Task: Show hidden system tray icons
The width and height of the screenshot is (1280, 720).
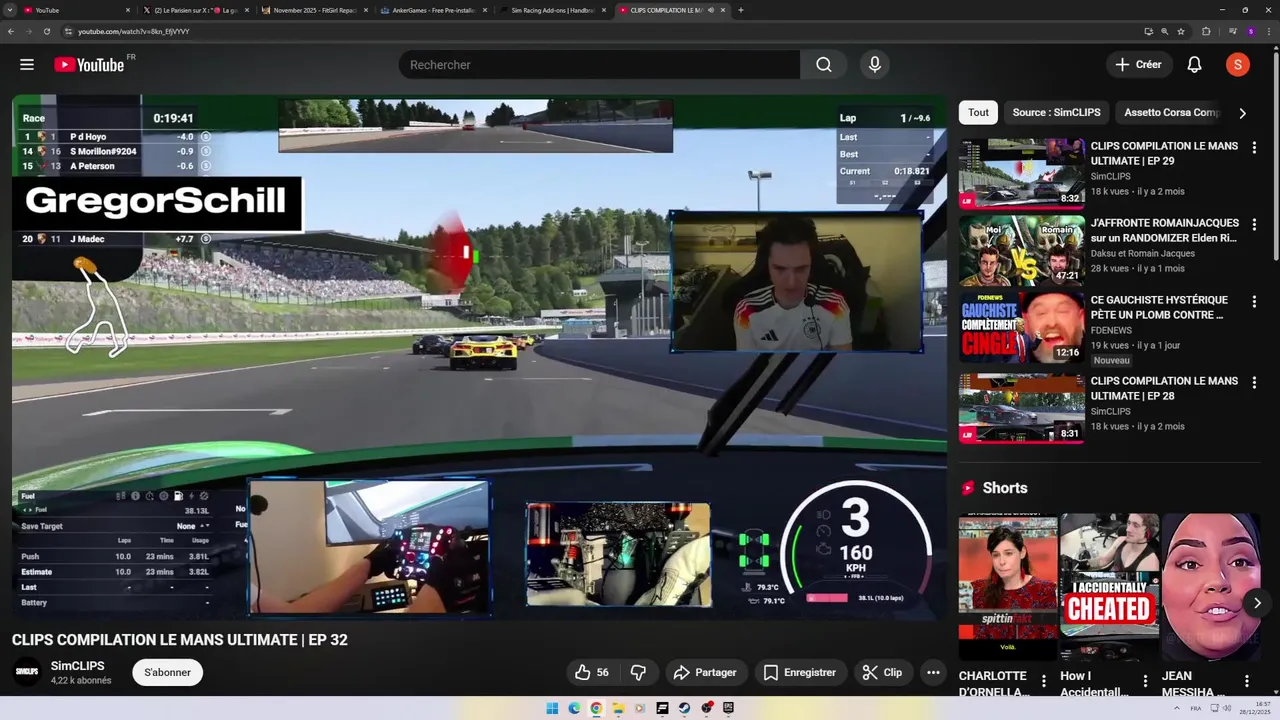Action: (x=1178, y=708)
